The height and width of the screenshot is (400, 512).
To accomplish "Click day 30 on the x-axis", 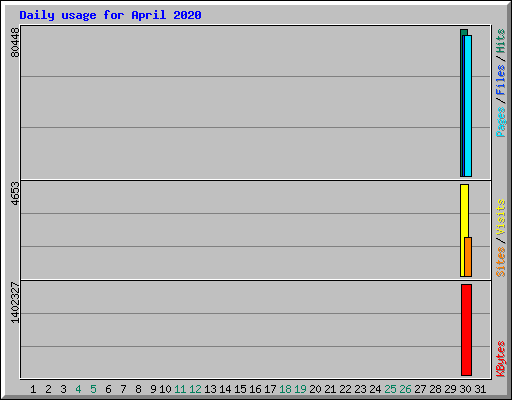I will tap(465, 389).
